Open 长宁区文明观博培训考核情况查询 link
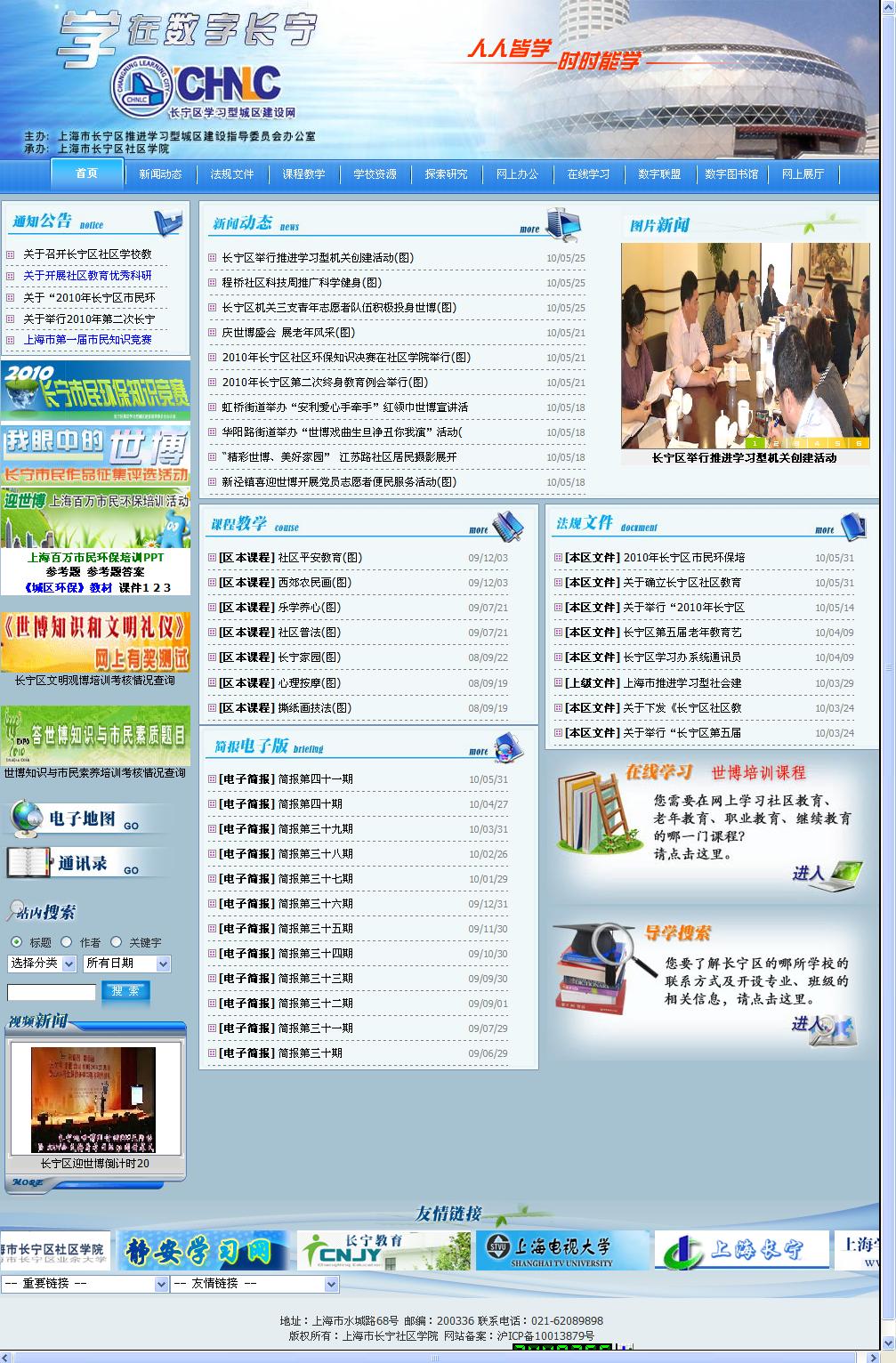The image size is (896, 1363). 94,681
